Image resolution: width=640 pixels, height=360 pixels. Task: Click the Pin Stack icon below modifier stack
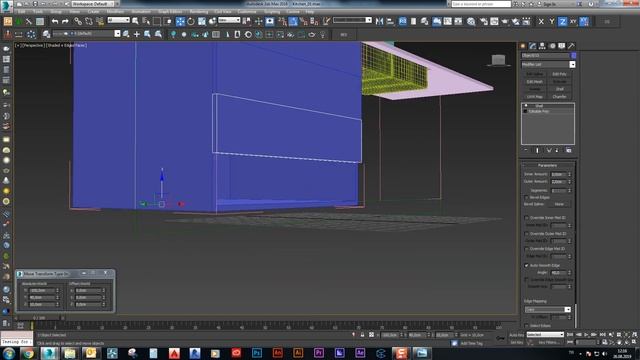click(526, 150)
